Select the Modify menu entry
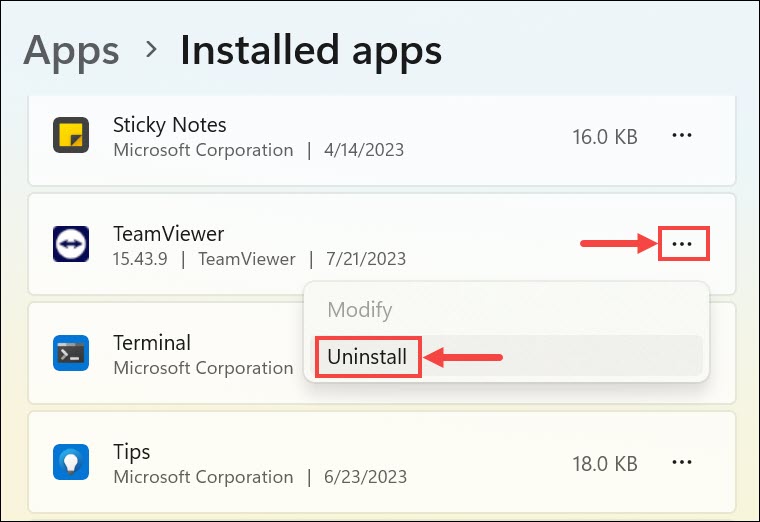The width and height of the screenshot is (760, 522). (x=360, y=310)
